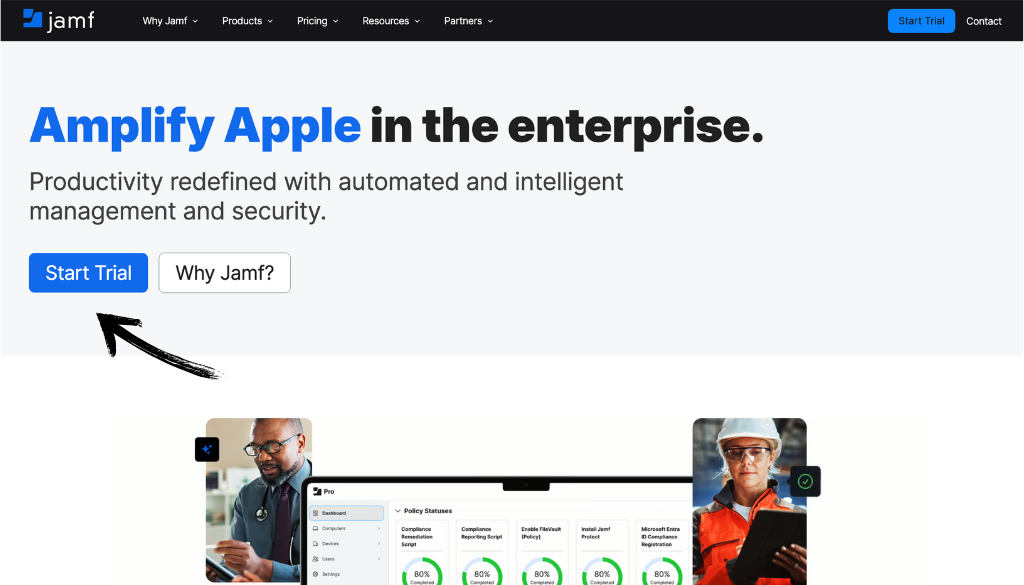Click the Compliance Remediation Script progress ring
1024x585 pixels.
[422, 574]
